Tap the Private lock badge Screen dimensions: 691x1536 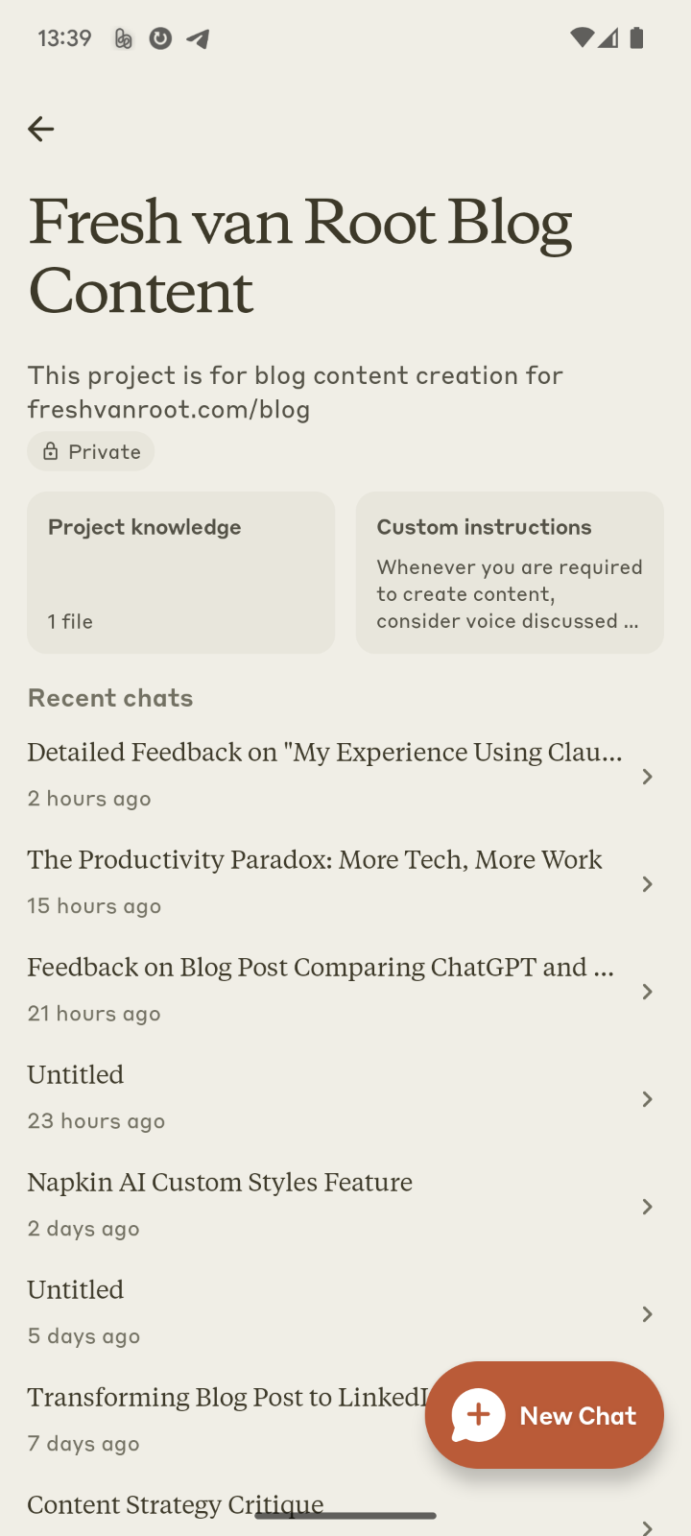coord(91,452)
